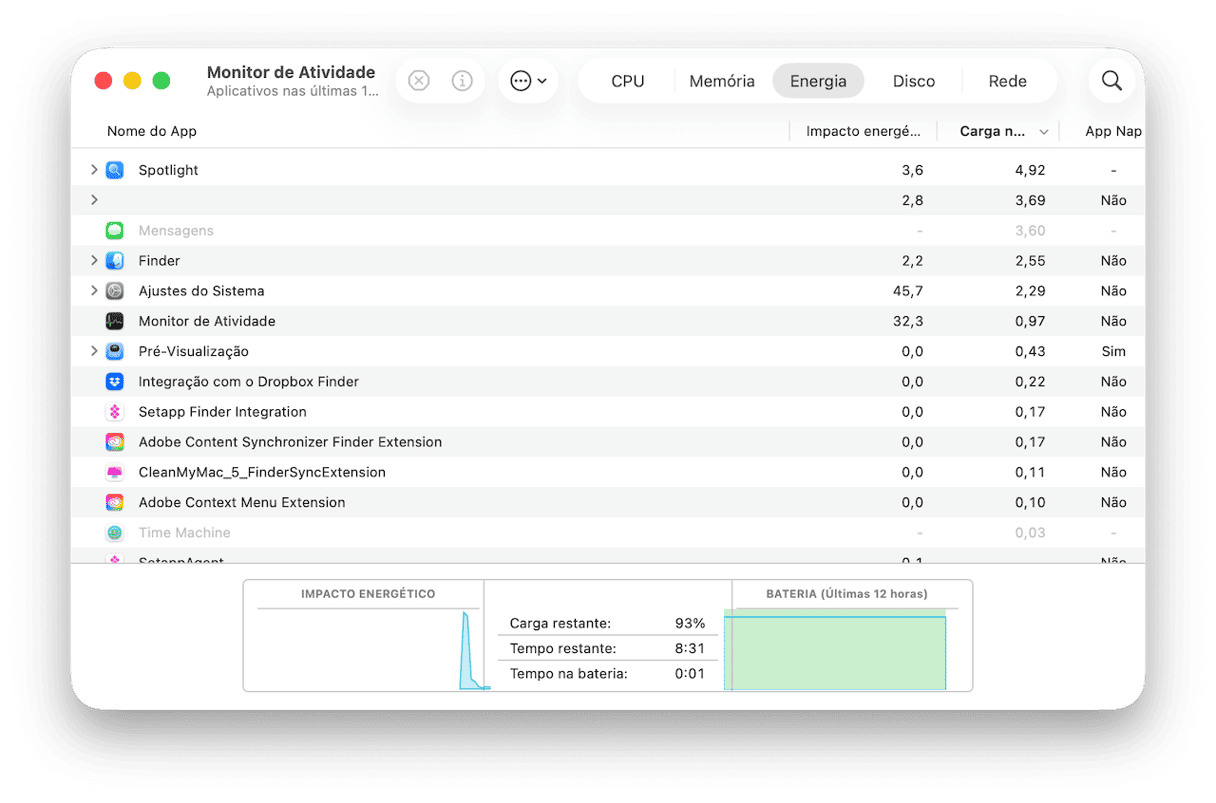
Task: Expand the Pré-Visualização row arrow
Action: (94, 351)
